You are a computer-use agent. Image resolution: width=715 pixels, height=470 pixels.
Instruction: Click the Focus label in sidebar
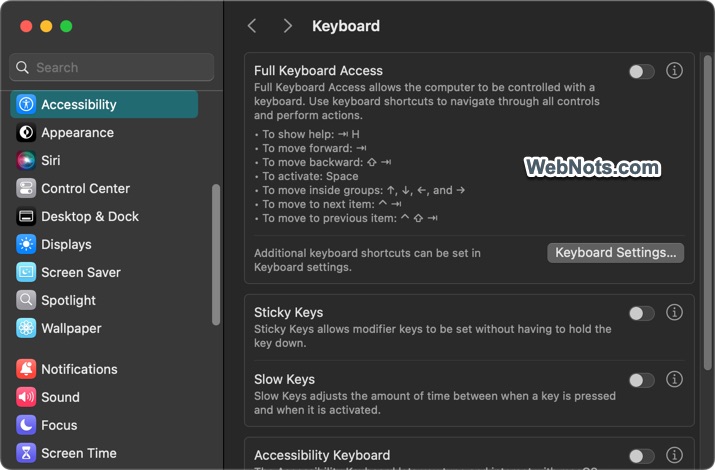coord(59,425)
